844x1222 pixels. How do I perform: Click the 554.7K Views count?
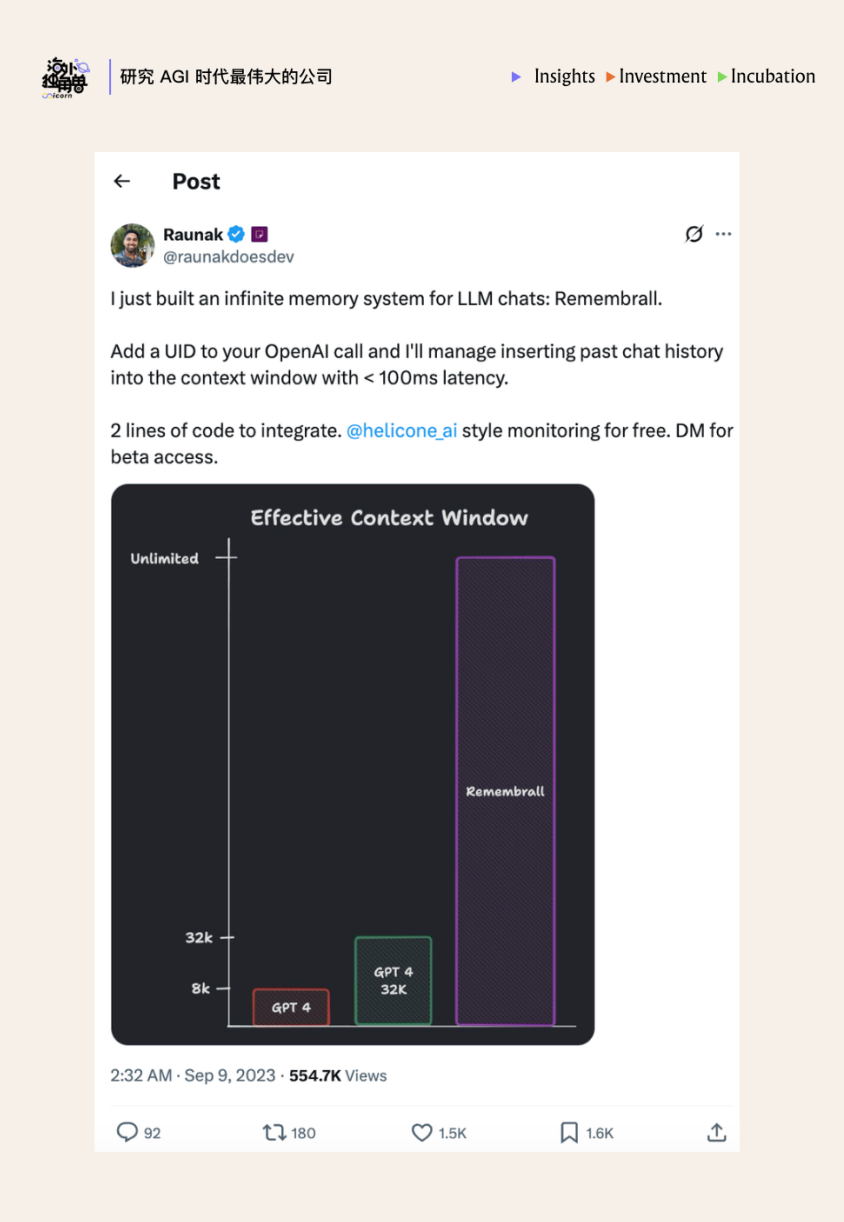(x=338, y=1076)
